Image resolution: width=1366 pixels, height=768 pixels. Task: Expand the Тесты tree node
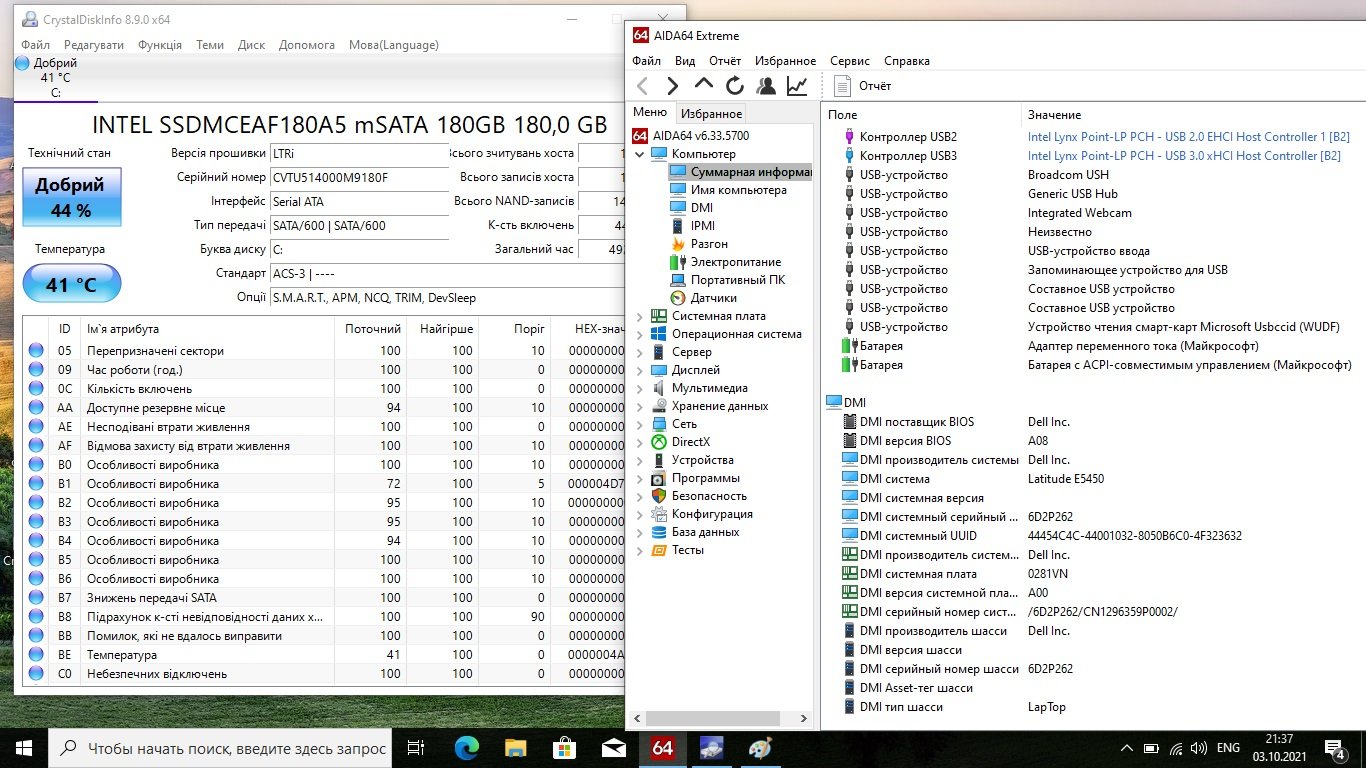pyautogui.click(x=640, y=551)
